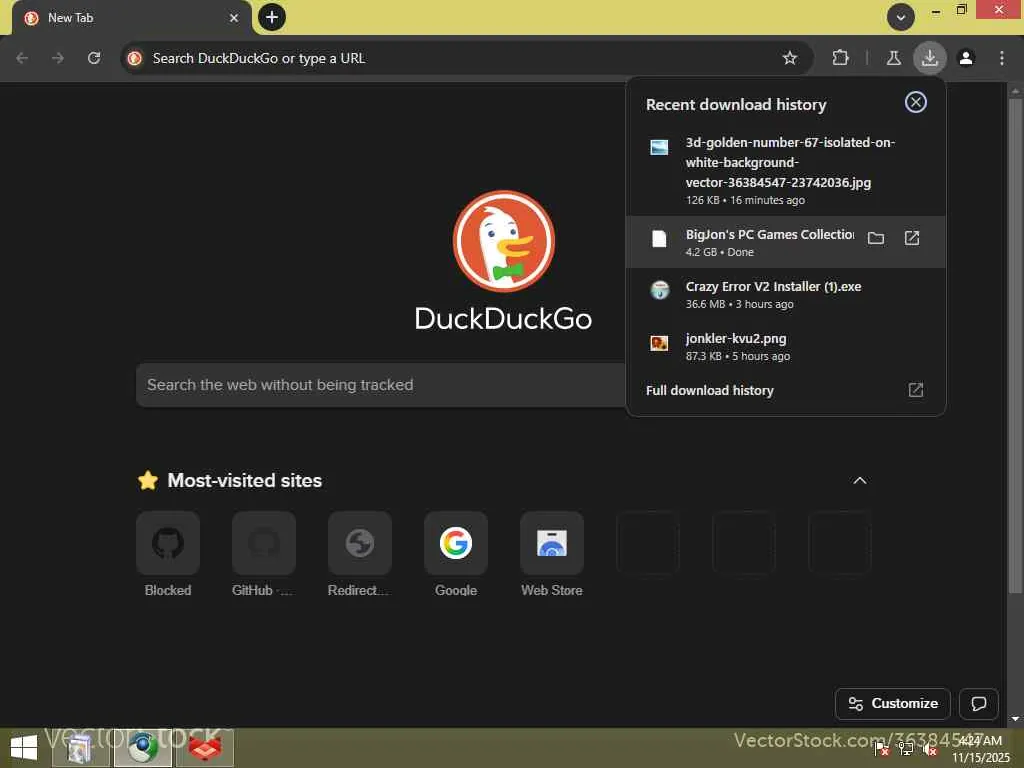Open the tab search dropdown arrow
This screenshot has height=768, width=1024.
[x=901, y=18]
